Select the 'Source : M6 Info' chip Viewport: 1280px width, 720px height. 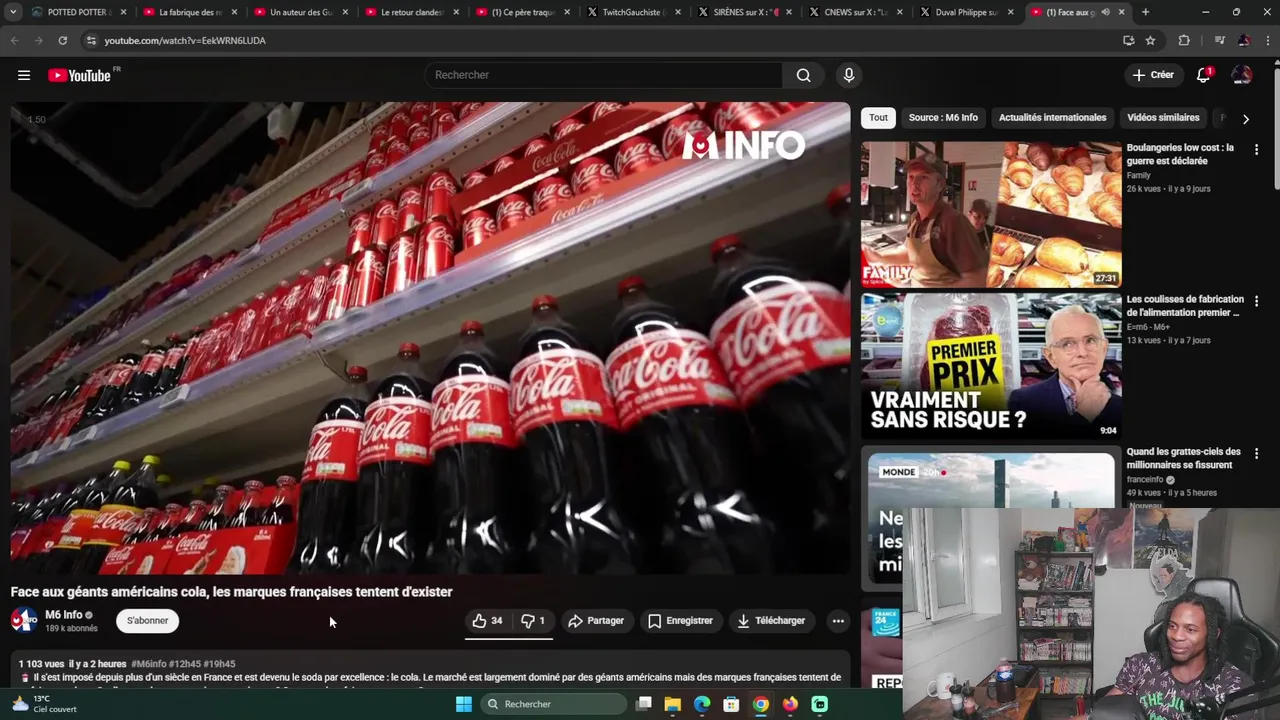click(x=943, y=118)
